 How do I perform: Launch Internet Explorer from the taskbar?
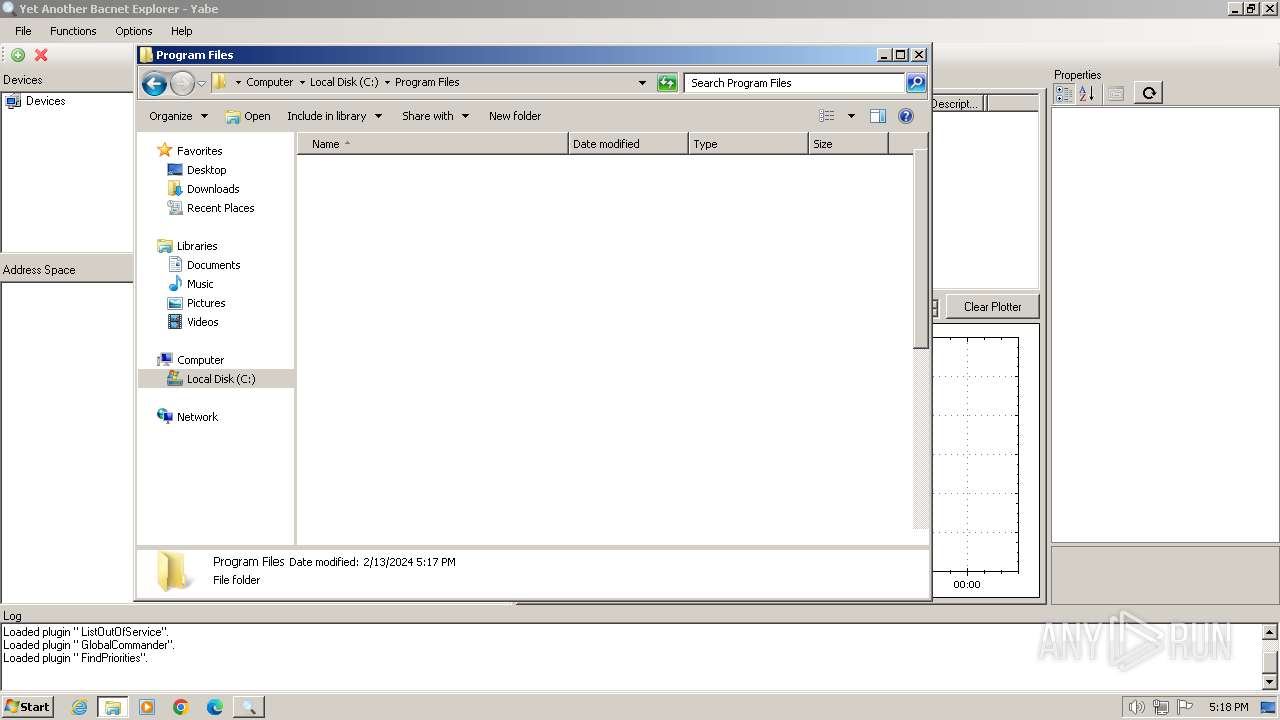pos(79,707)
